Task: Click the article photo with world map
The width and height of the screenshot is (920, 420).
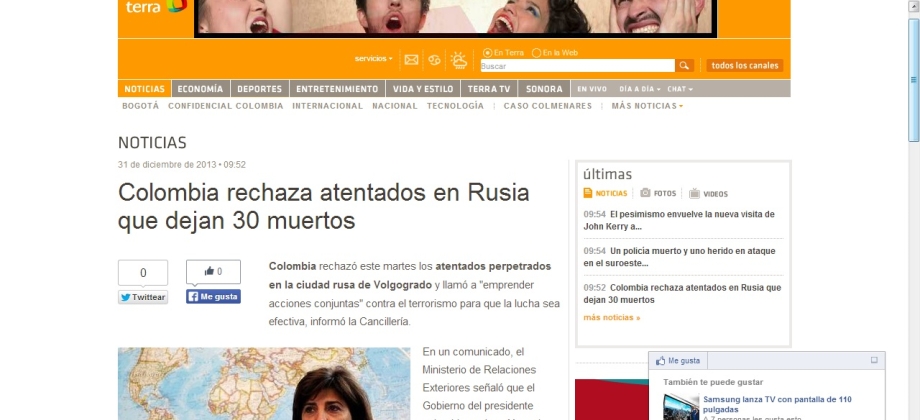Action: point(264,384)
